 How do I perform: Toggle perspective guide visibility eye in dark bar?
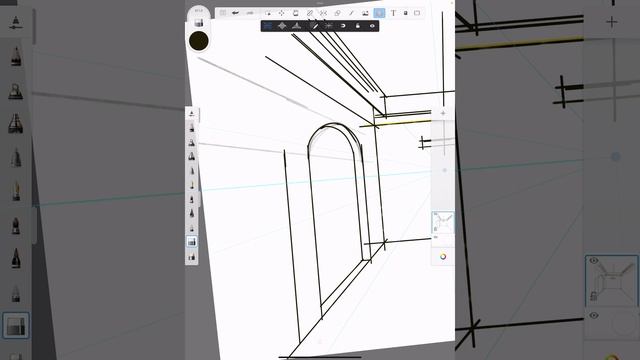coord(372,26)
